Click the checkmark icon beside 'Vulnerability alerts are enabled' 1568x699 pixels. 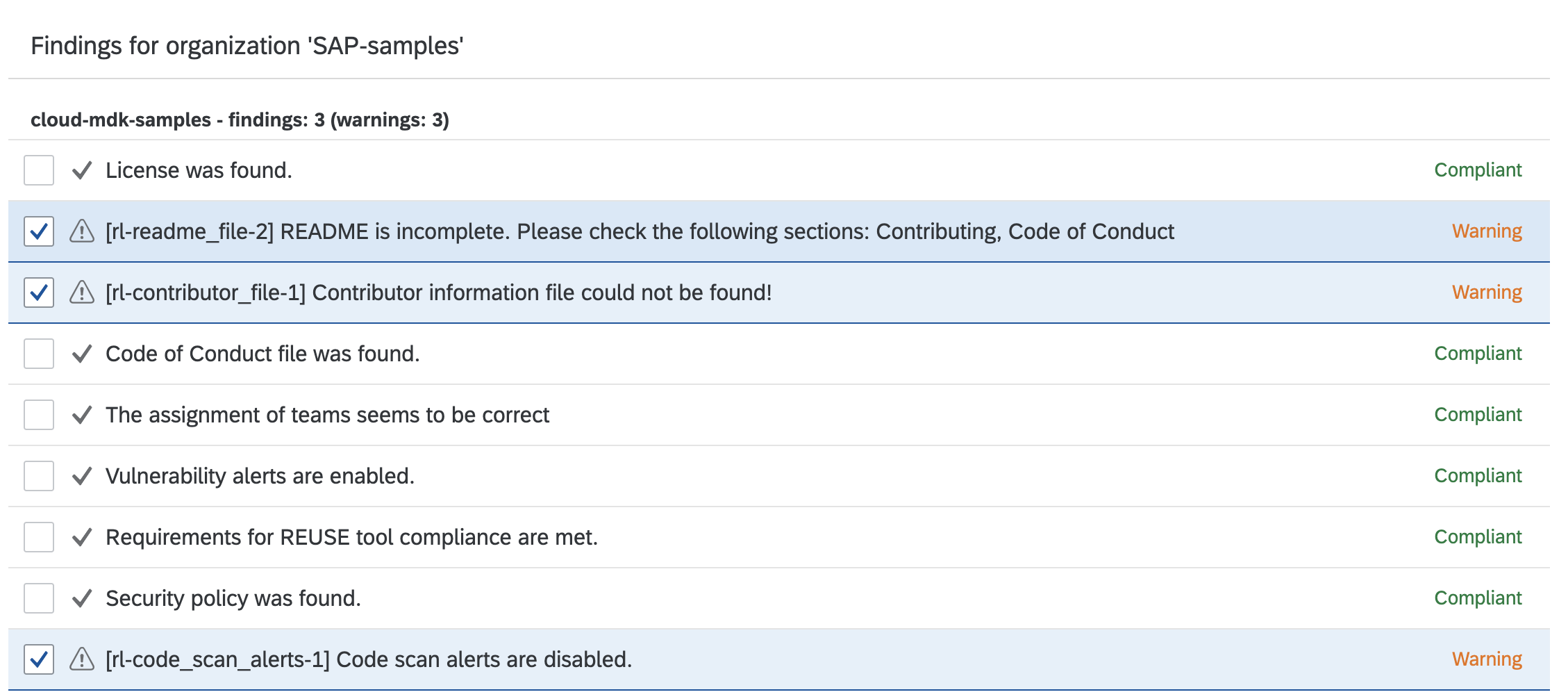[81, 476]
